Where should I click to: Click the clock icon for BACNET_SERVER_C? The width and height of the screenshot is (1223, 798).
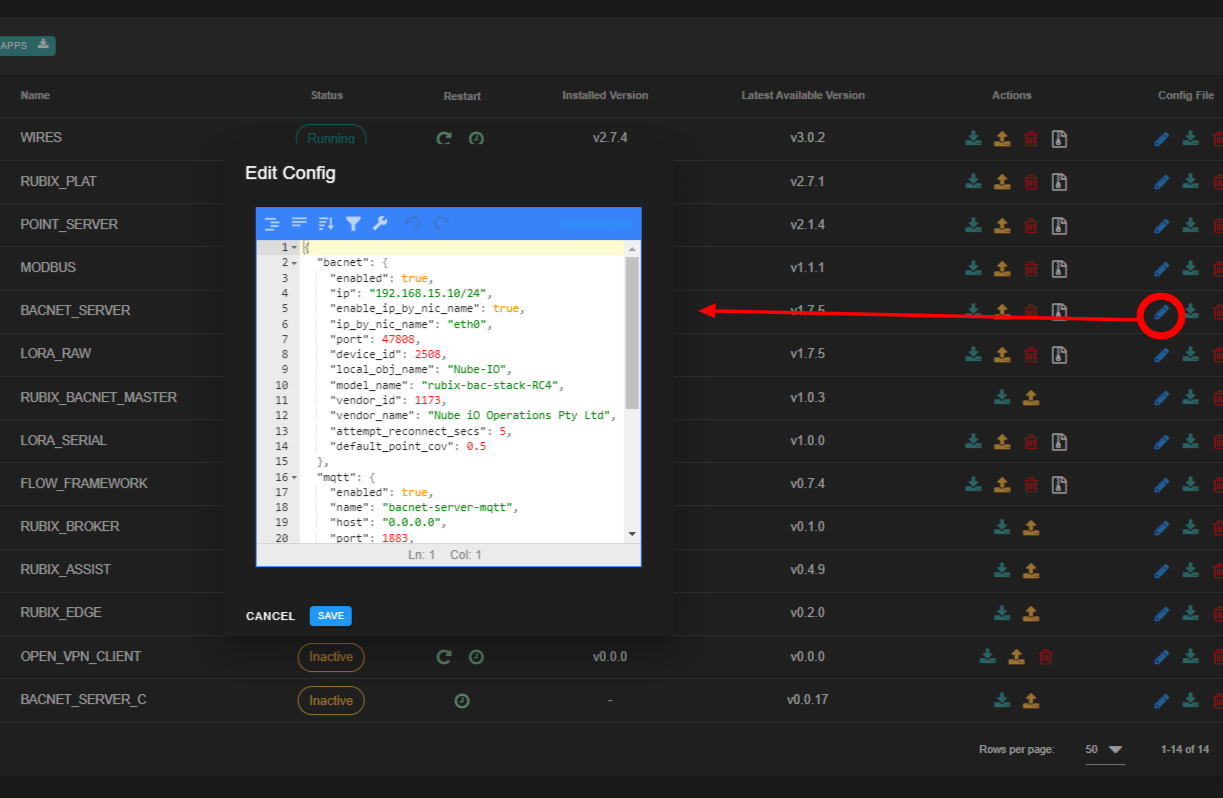[461, 701]
